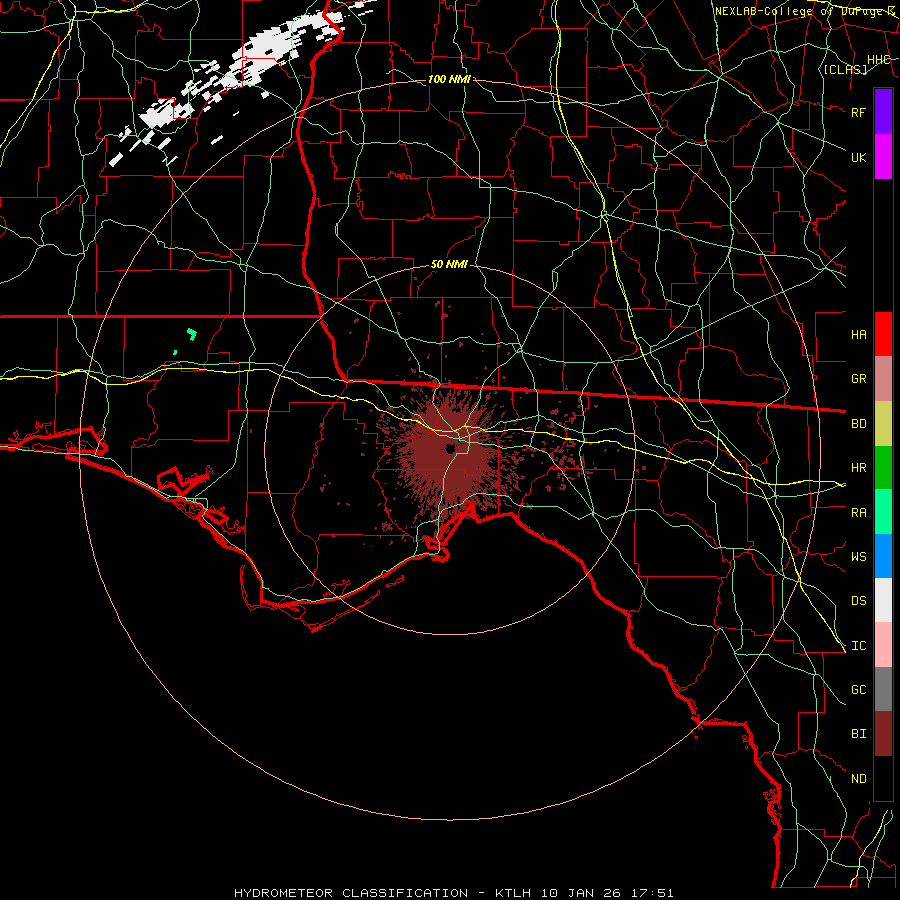Click the Hydrometeor Classification KTLH timestamp caption
Viewport: 900px width, 900px height.
click(x=453, y=893)
